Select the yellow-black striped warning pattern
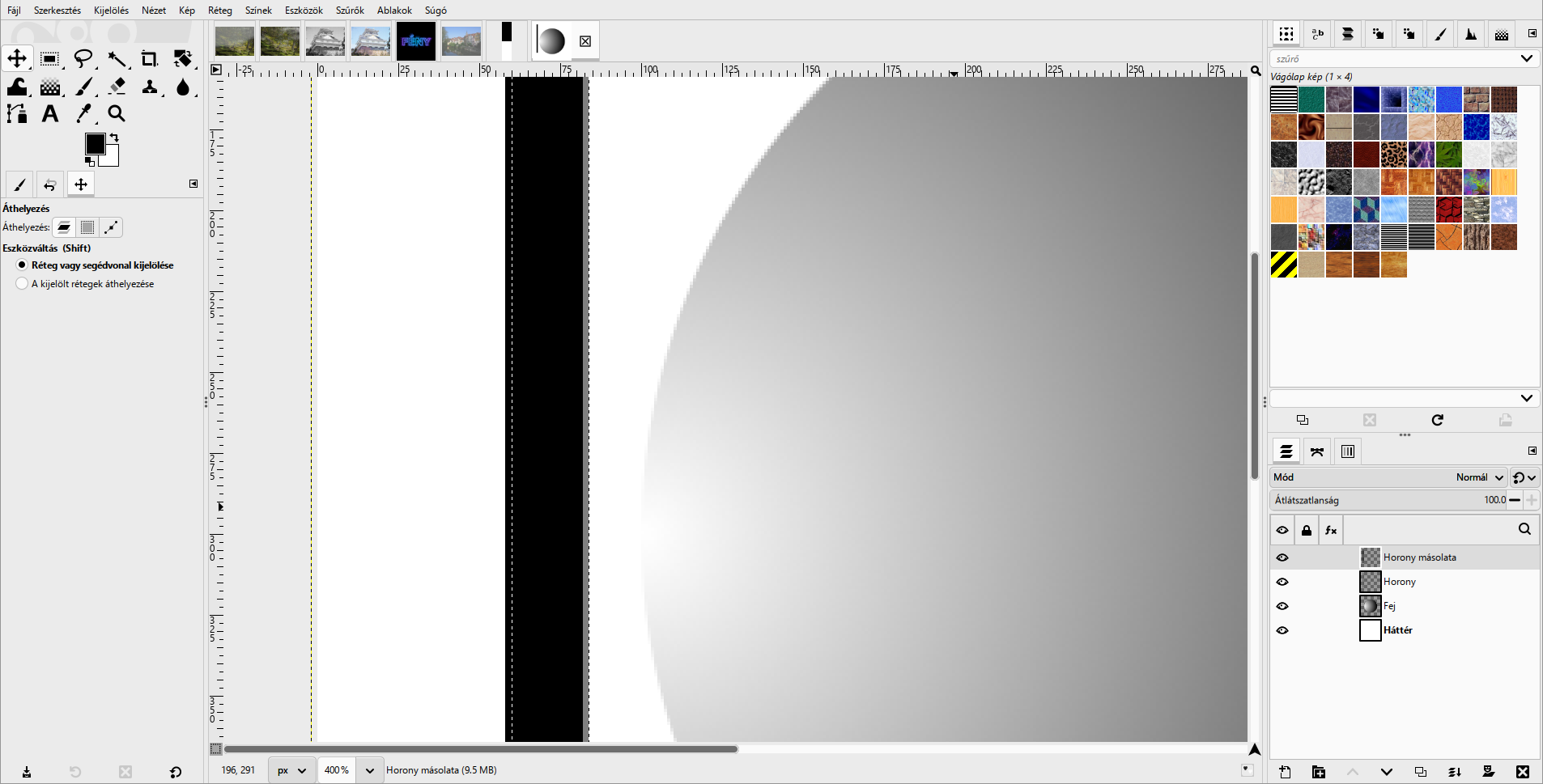1543x784 pixels. coord(1284,265)
